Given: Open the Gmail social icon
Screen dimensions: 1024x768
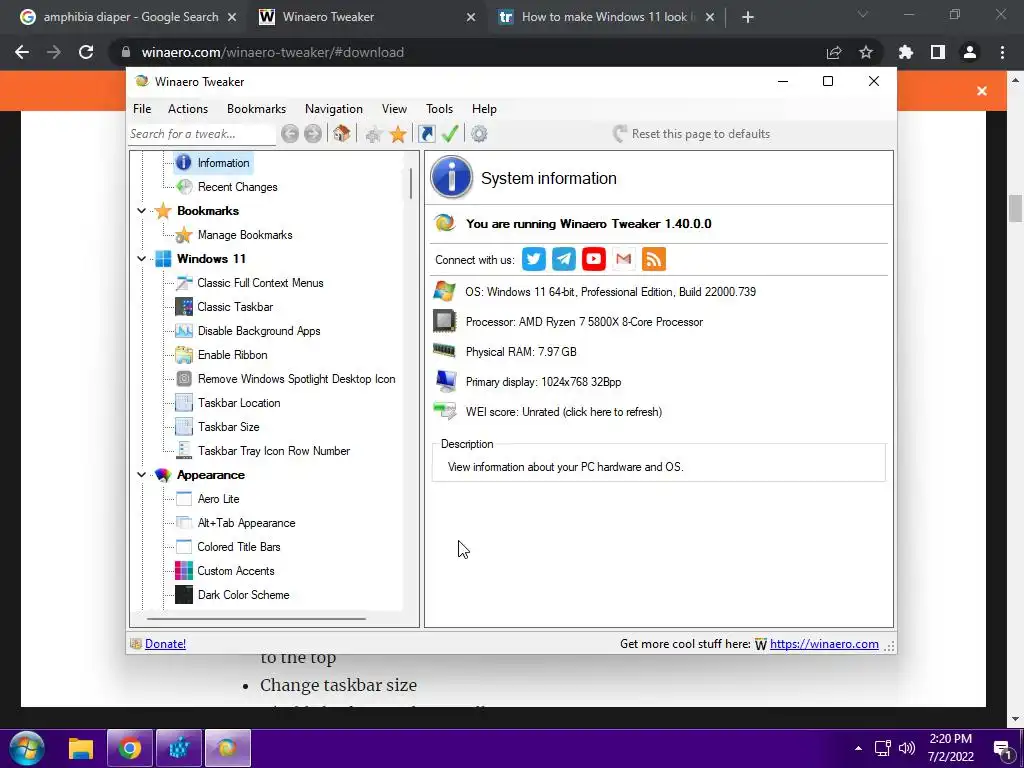Looking at the screenshot, I should (624, 259).
